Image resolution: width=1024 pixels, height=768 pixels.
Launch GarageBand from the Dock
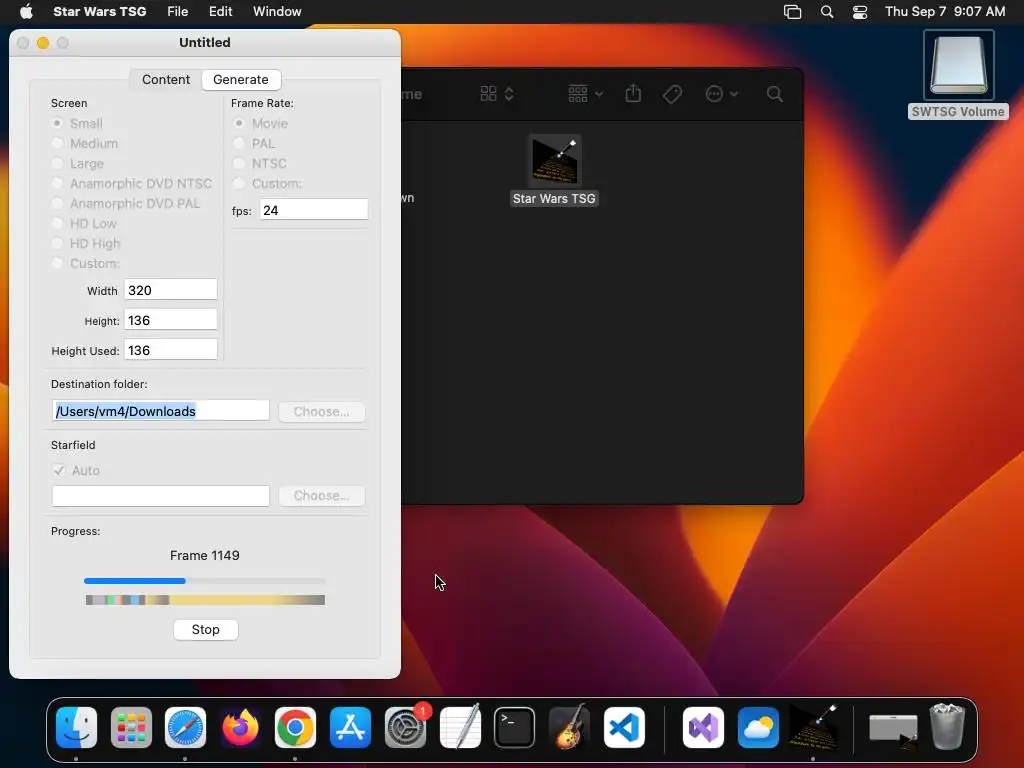[x=569, y=728]
